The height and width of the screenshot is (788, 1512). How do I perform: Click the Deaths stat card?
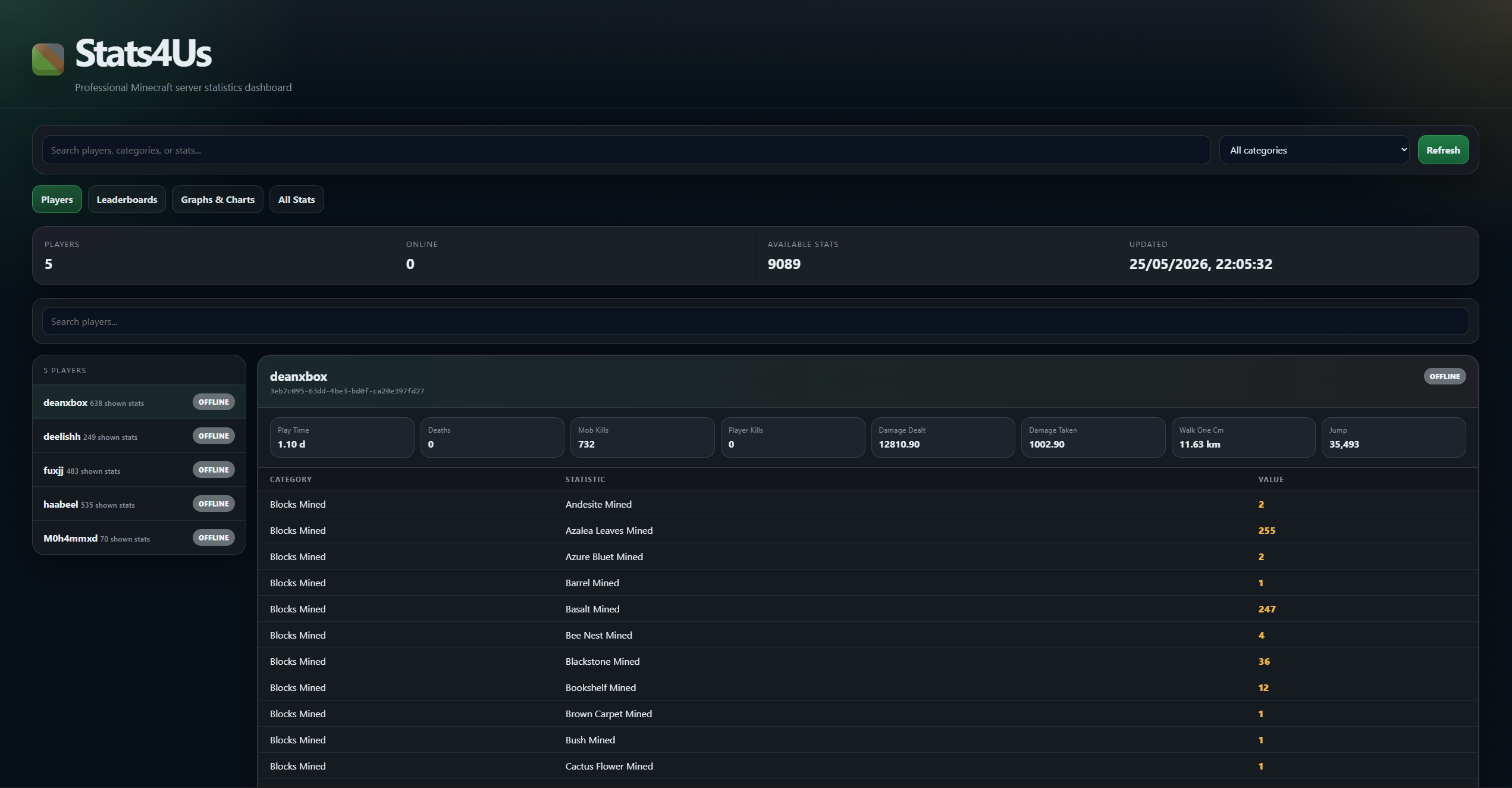492,437
